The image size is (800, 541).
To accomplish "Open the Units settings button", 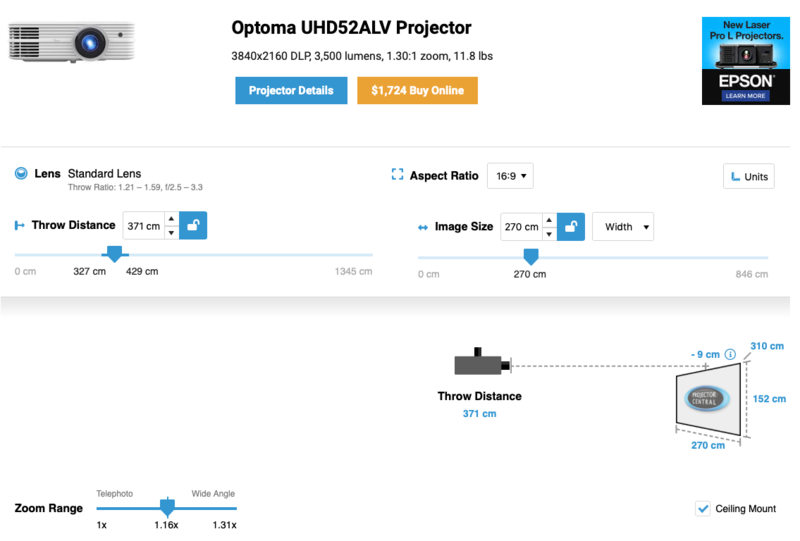I will [x=749, y=176].
